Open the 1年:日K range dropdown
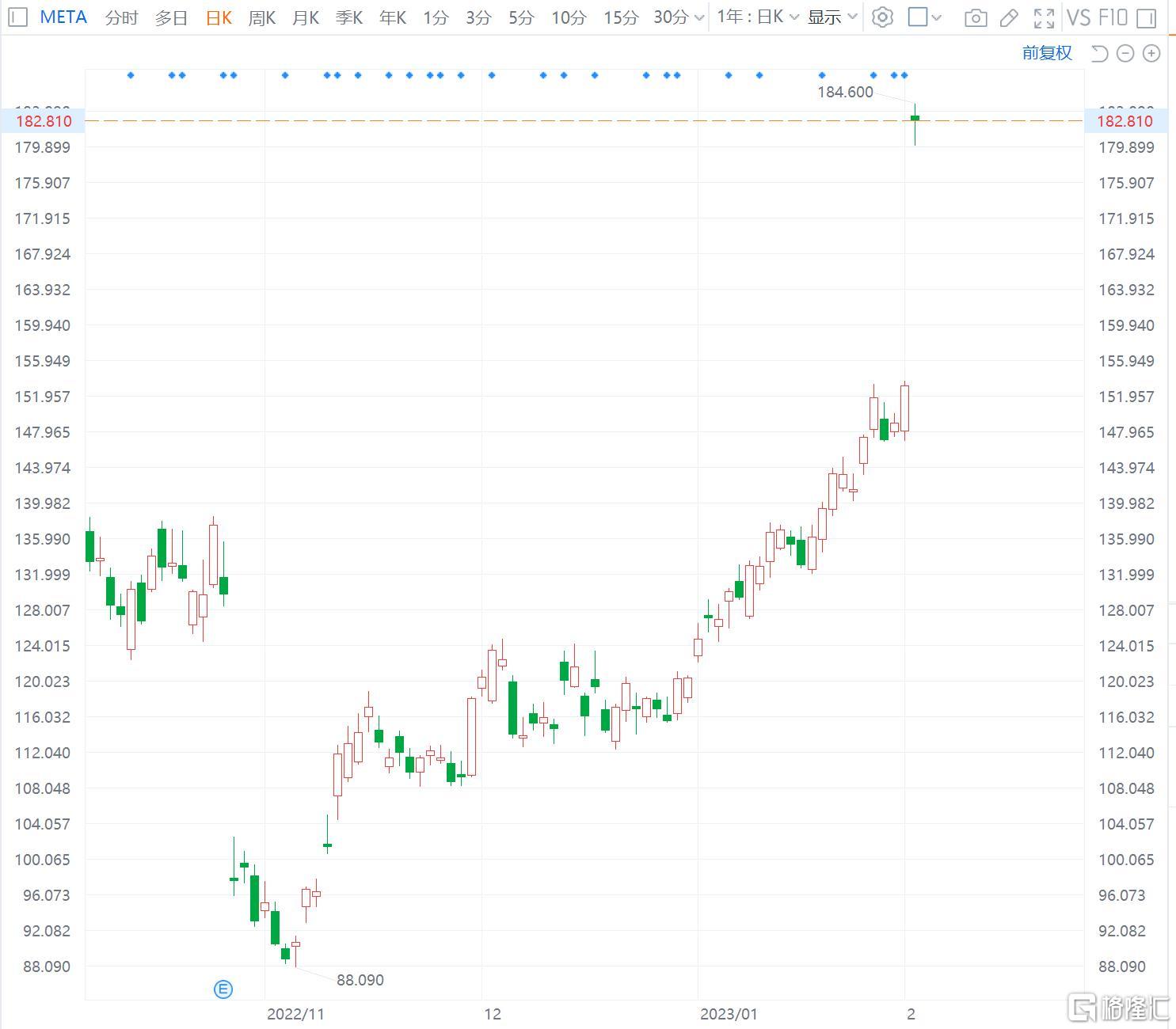Viewport: 1176px width, 1029px height. (757, 17)
